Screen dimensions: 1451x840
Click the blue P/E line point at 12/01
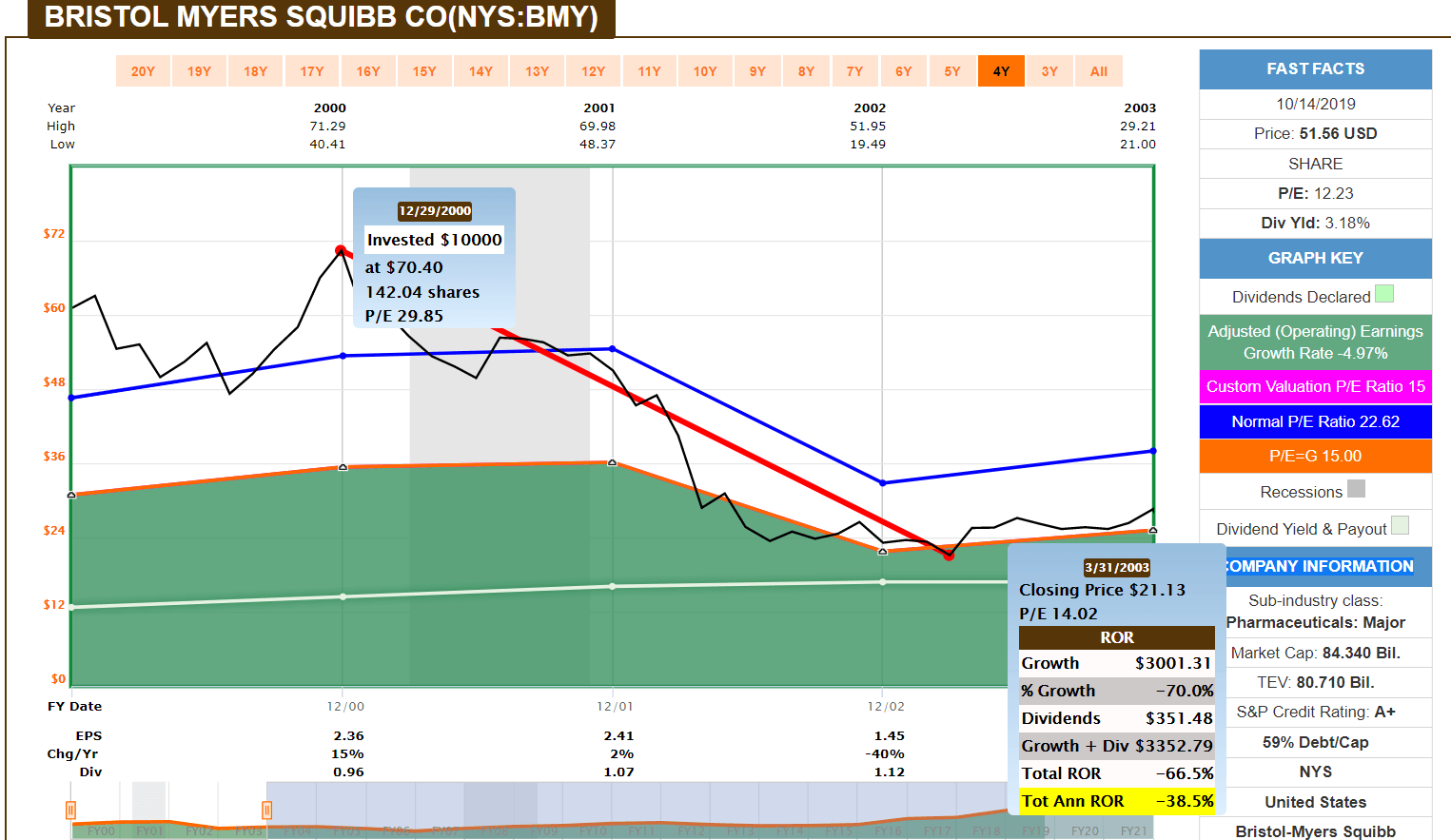(612, 349)
